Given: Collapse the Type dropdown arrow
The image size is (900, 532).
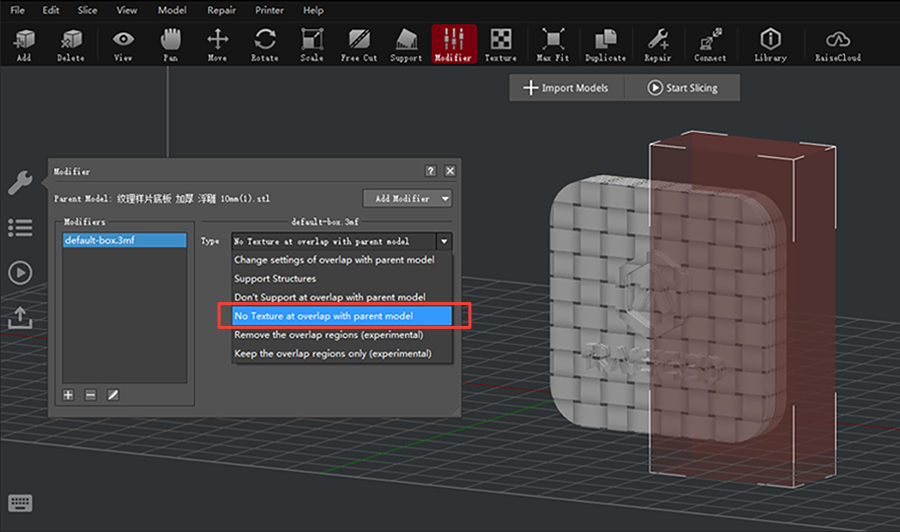Looking at the screenshot, I should click(444, 241).
